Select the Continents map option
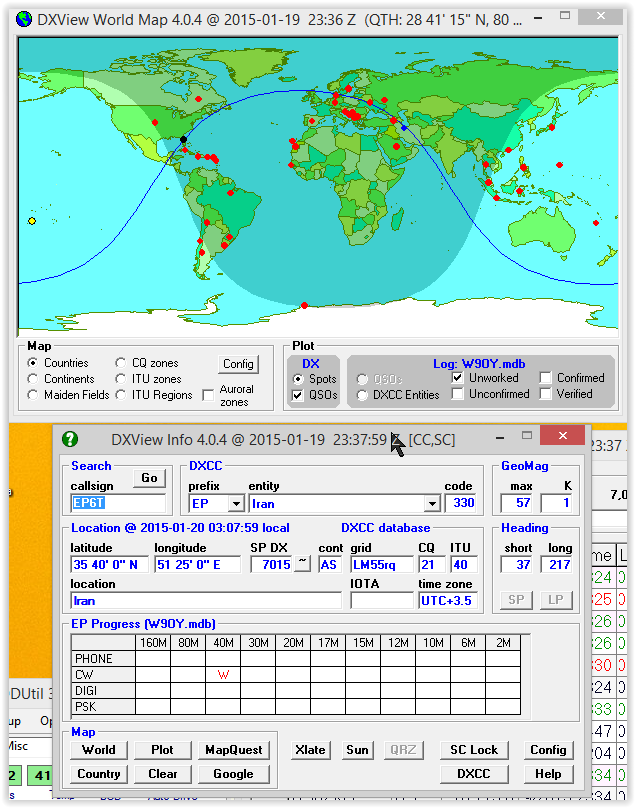This screenshot has width=635, height=808. pos(32,379)
